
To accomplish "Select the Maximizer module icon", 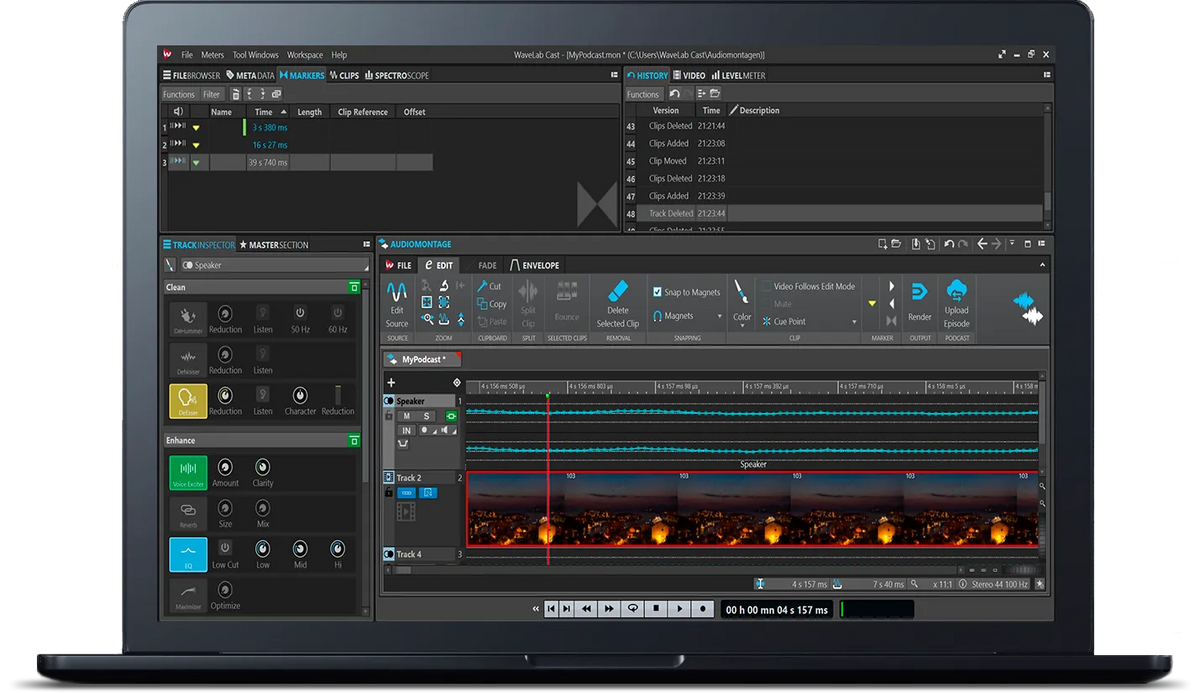I will (188, 595).
